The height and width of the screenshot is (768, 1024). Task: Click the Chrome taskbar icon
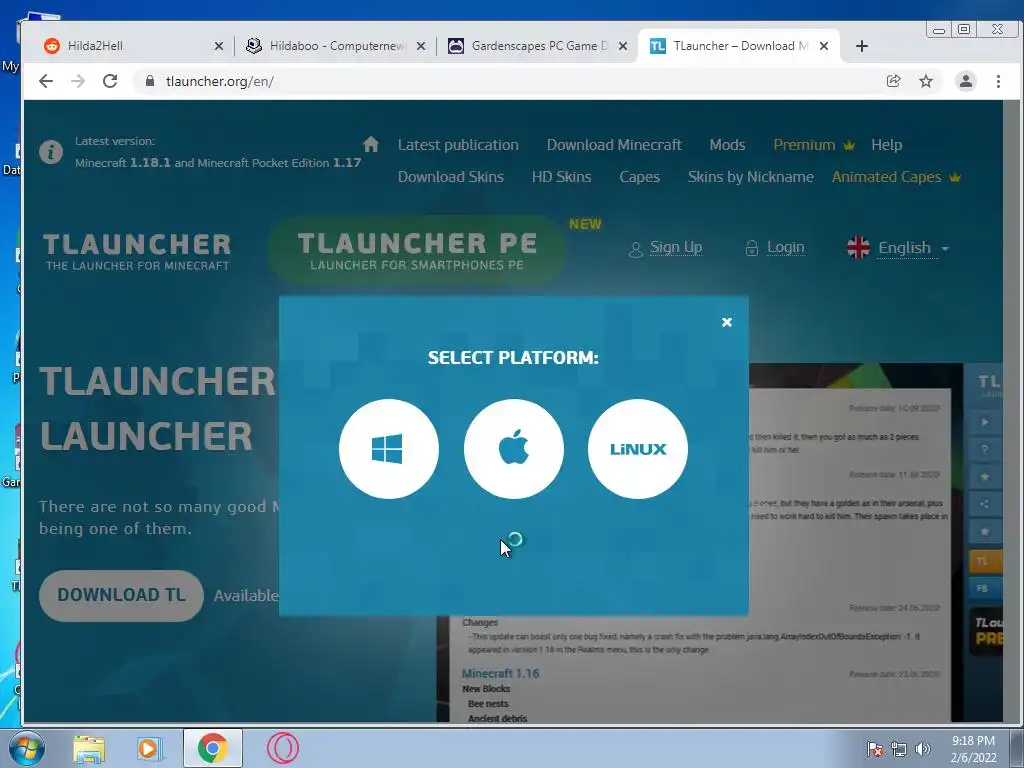tap(212, 748)
